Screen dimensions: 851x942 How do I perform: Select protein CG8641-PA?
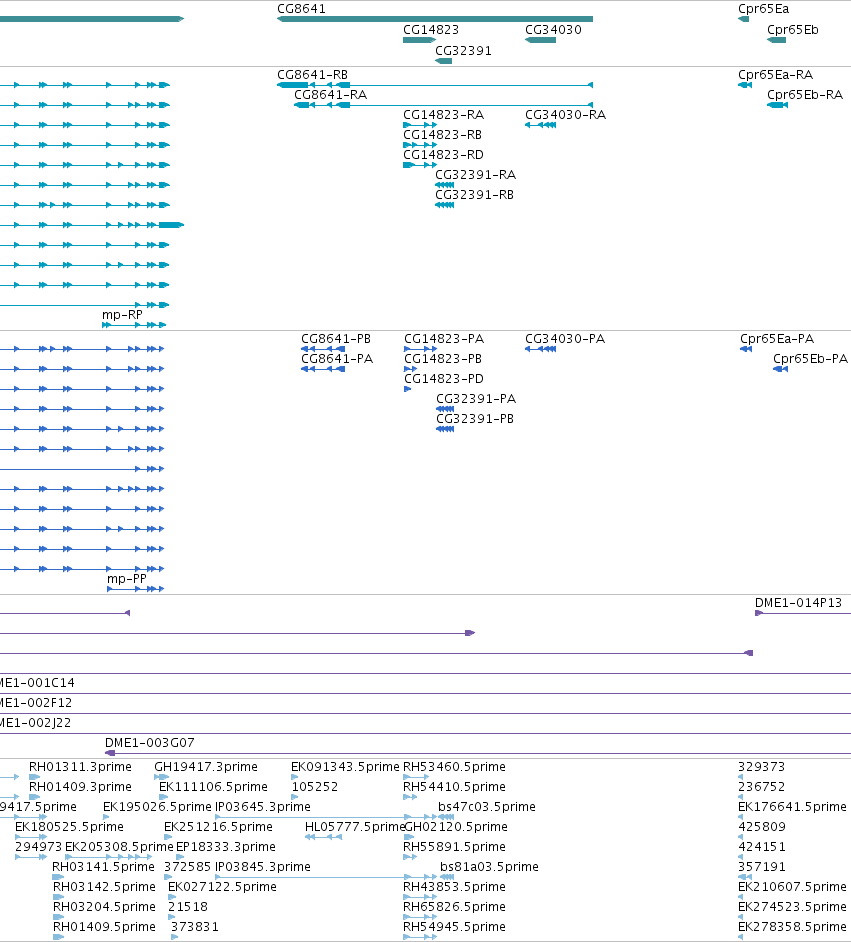click(x=323, y=369)
